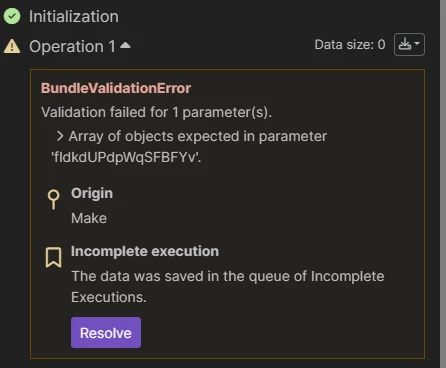
Task: Click the download output icon button
Action: 405,44
